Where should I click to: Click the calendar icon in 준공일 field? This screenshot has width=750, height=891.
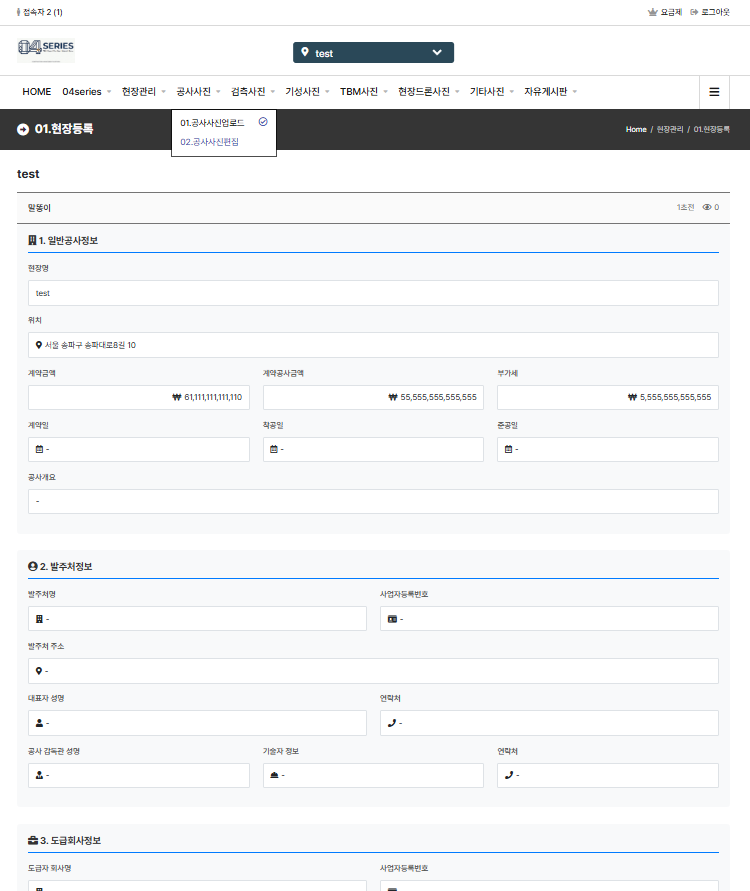[509, 449]
